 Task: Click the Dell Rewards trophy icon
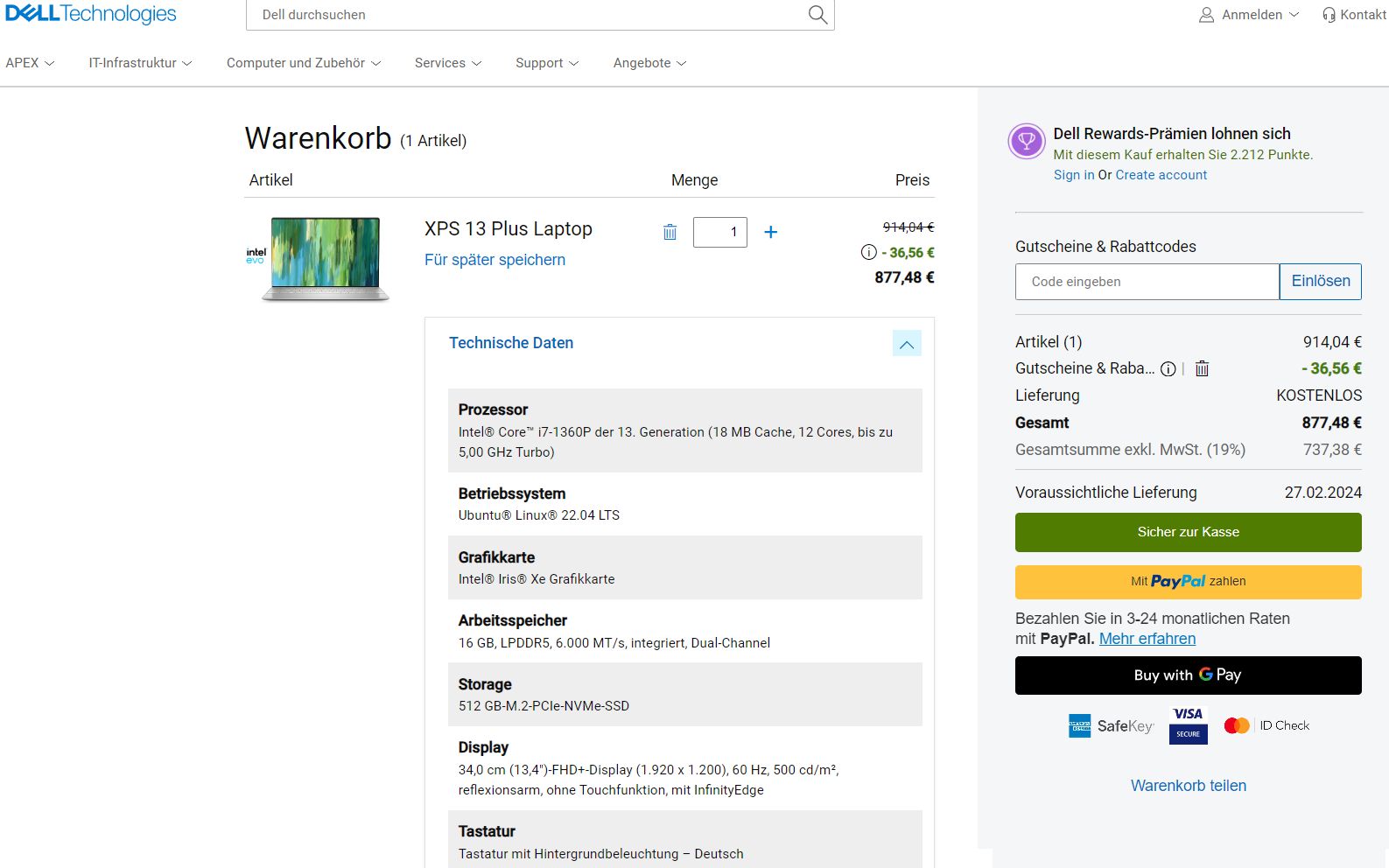coord(1027,141)
